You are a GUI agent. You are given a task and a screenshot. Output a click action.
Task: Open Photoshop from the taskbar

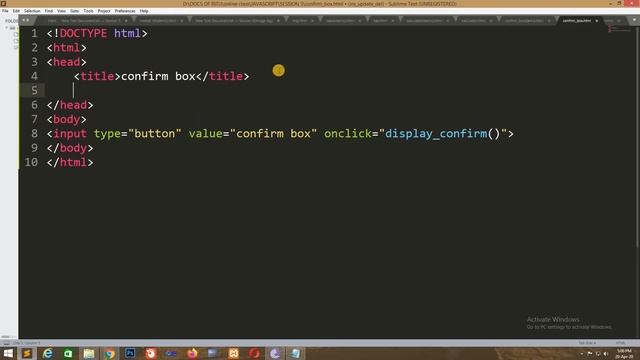tap(130, 353)
